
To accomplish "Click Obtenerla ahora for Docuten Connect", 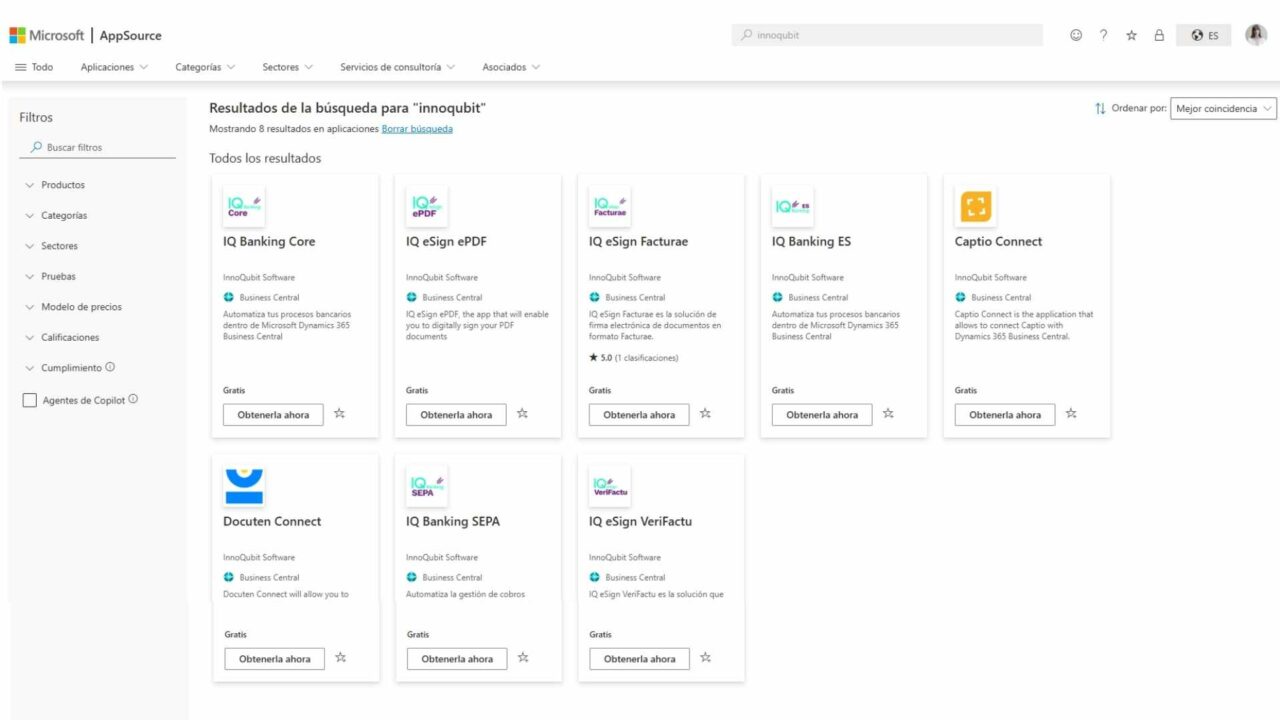I will 274,659.
